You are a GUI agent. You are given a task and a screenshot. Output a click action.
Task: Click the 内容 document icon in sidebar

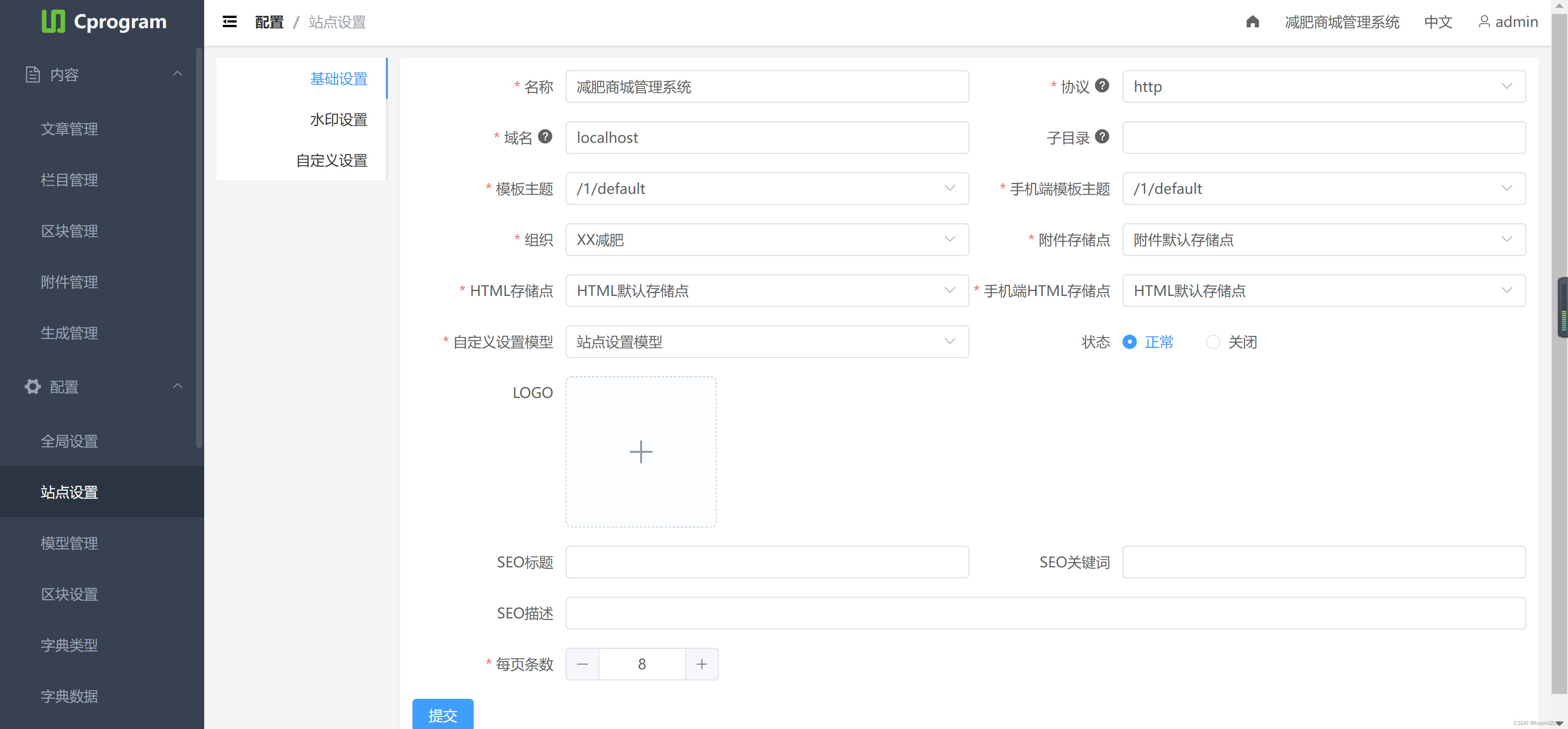(33, 74)
